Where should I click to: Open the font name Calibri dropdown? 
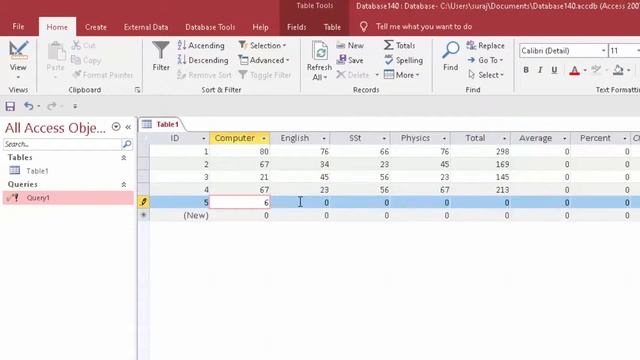603,51
